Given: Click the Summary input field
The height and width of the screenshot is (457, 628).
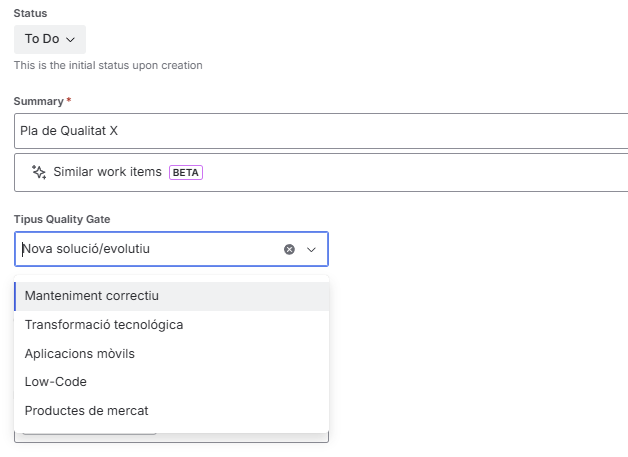Looking at the screenshot, I should 321,131.
